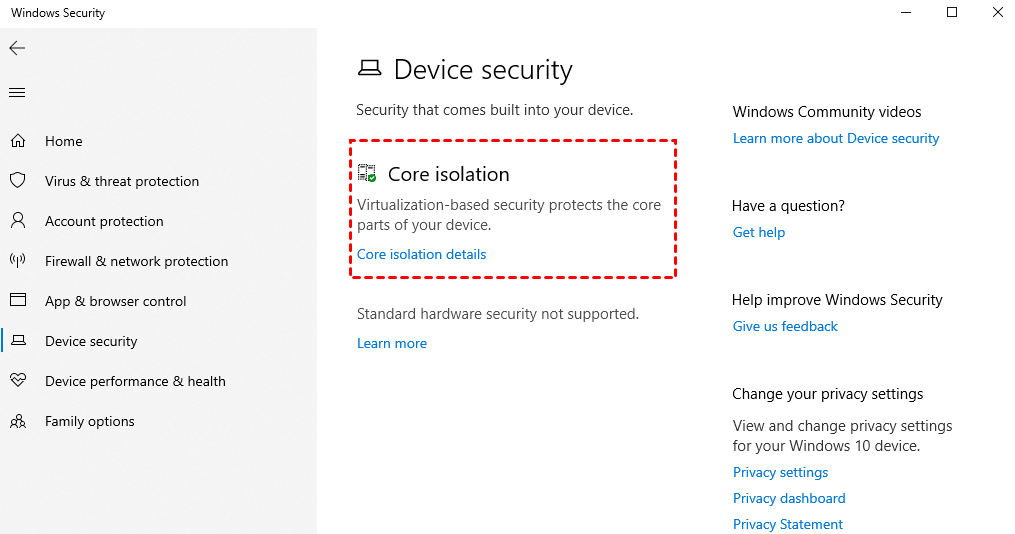Click the App & browser control window icon
The height and width of the screenshot is (534, 1015).
pyautogui.click(x=18, y=301)
